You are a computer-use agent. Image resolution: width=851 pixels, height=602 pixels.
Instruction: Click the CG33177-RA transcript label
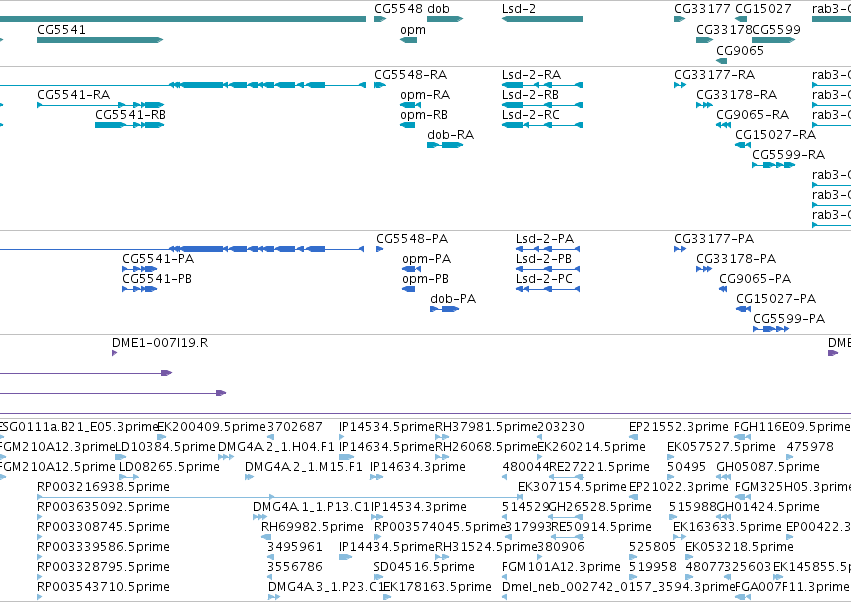(714, 74)
